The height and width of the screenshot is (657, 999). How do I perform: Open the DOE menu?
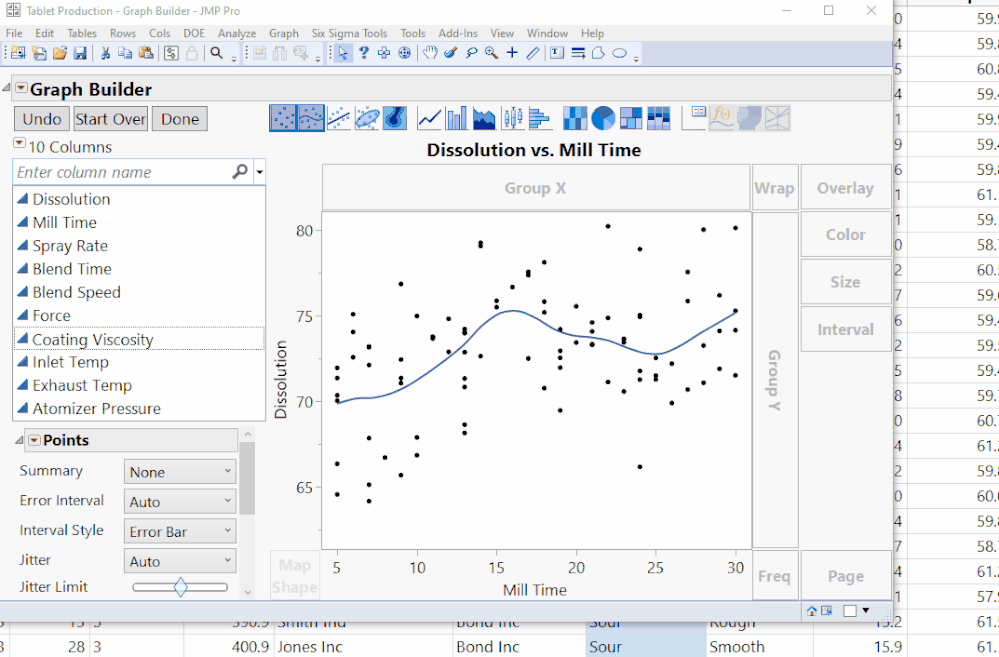[194, 33]
